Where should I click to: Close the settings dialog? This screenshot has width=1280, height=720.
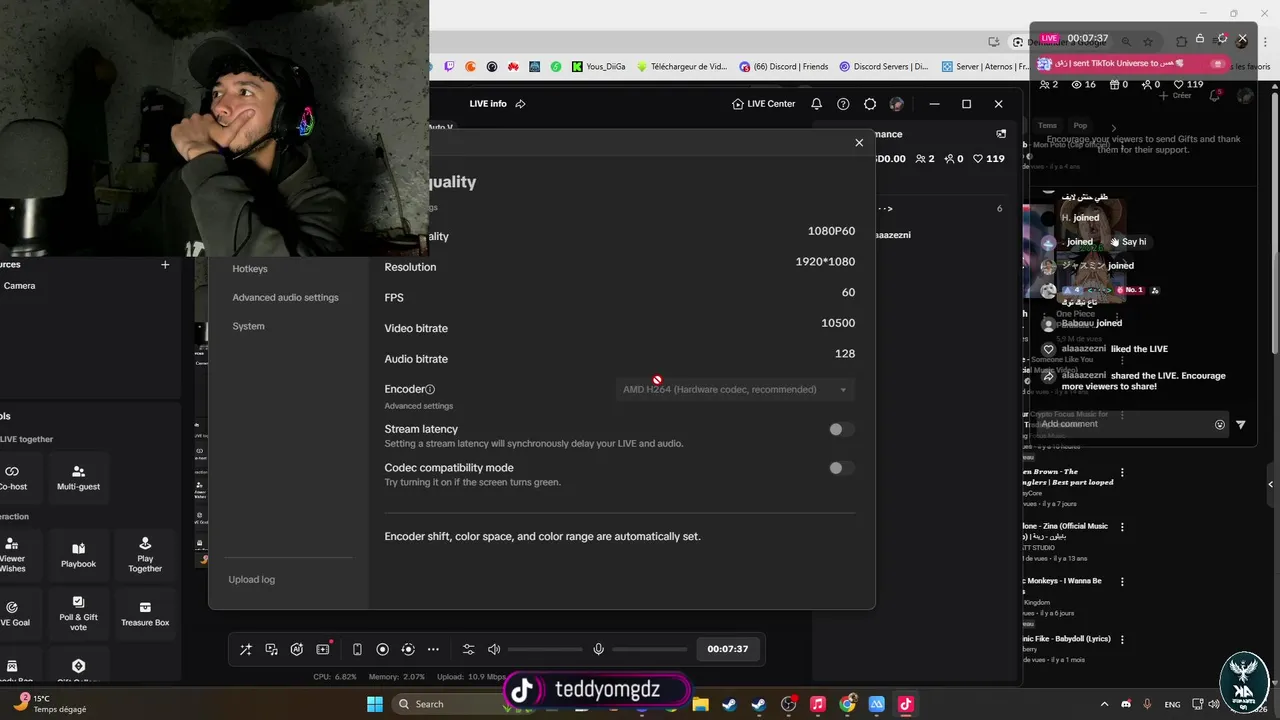pos(859,143)
